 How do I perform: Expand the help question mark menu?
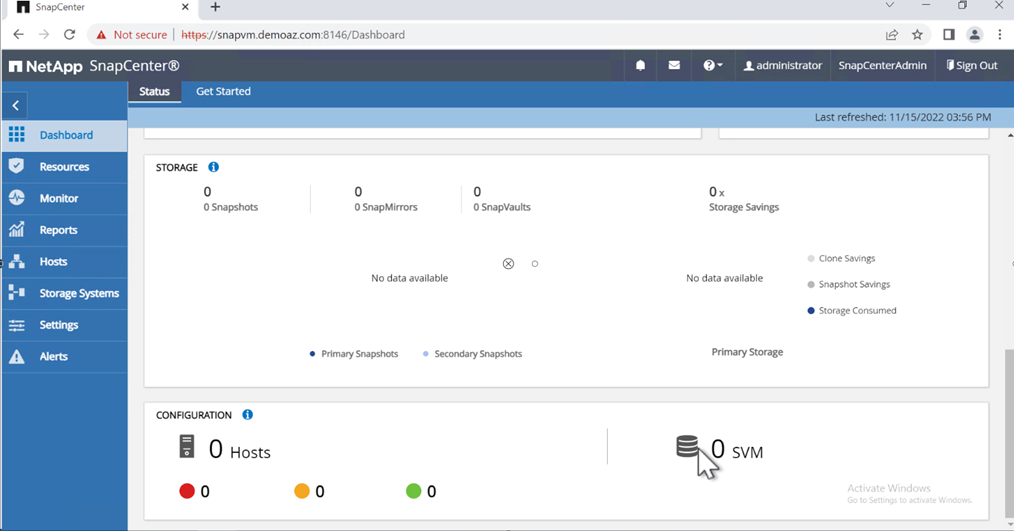click(713, 65)
